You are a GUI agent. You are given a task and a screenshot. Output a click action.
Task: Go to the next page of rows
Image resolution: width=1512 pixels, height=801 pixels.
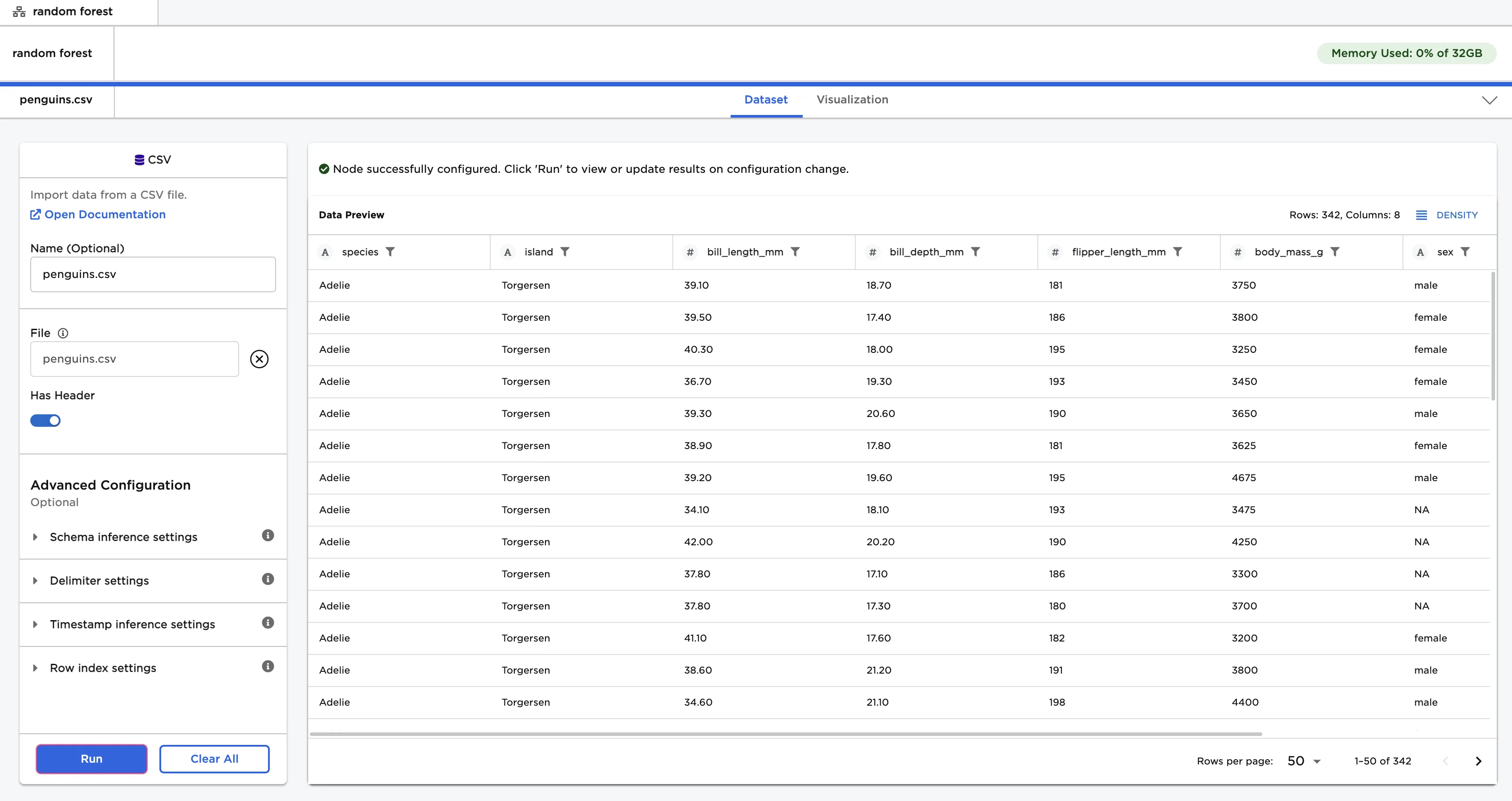point(1479,760)
